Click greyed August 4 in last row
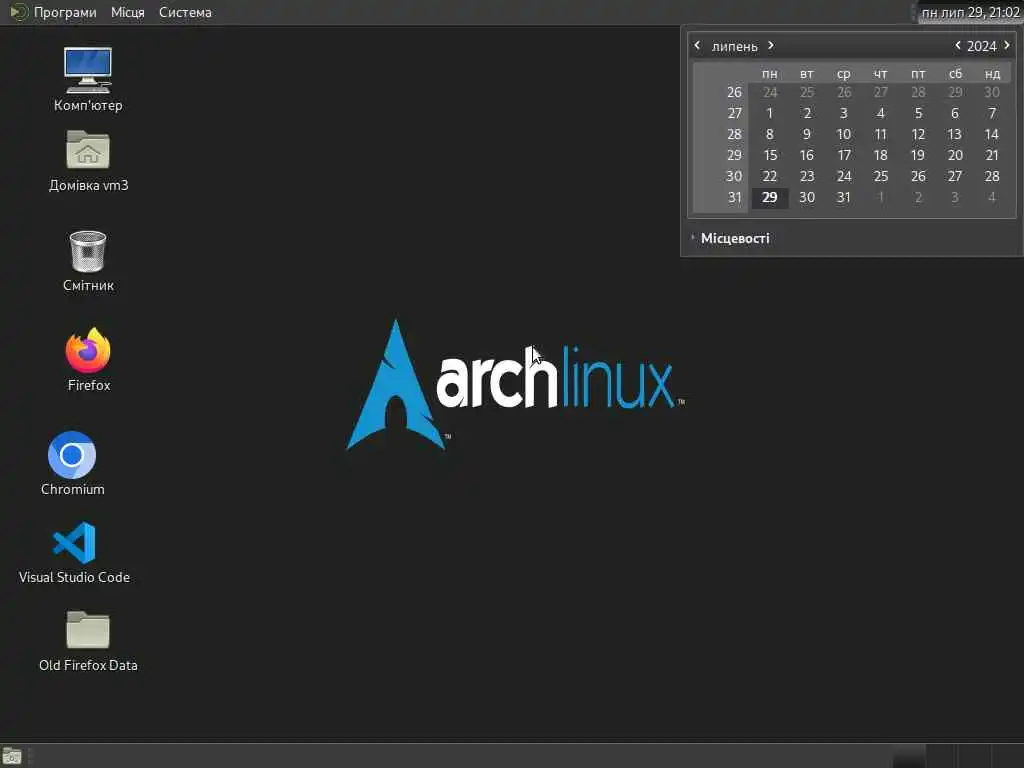Screen dimensions: 1024x768 [x=991, y=197]
